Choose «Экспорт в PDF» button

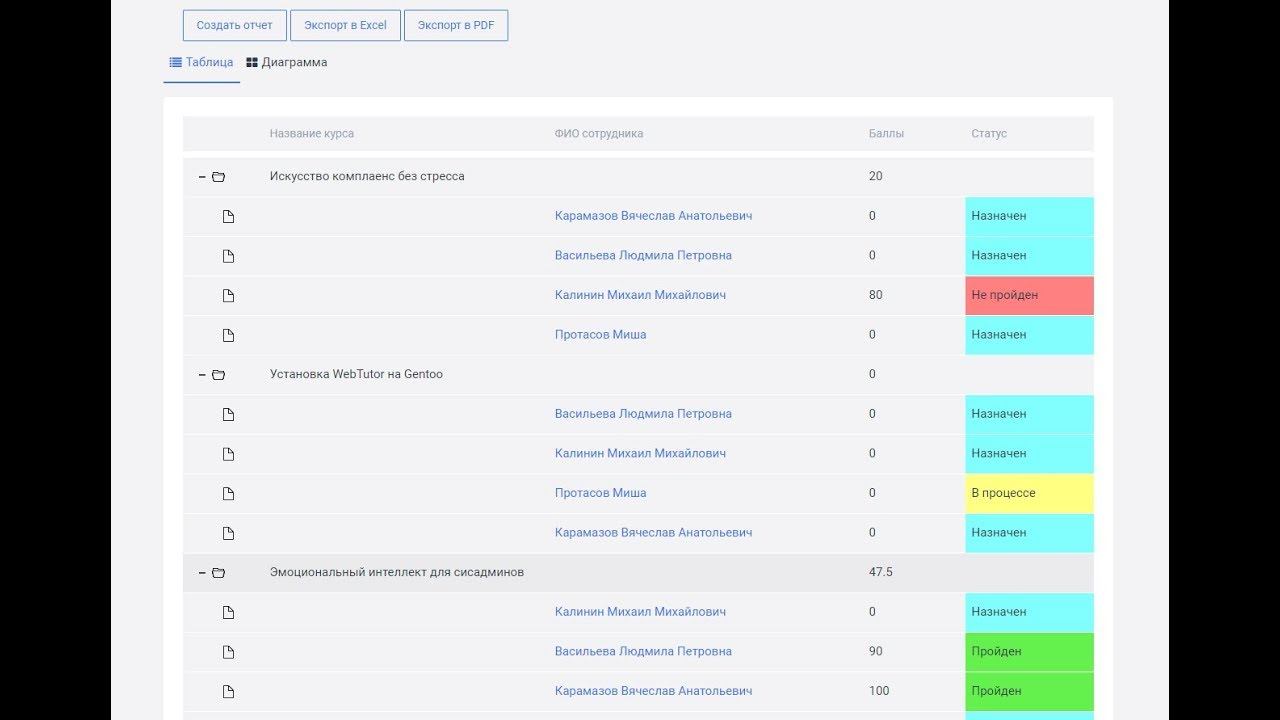click(x=456, y=25)
